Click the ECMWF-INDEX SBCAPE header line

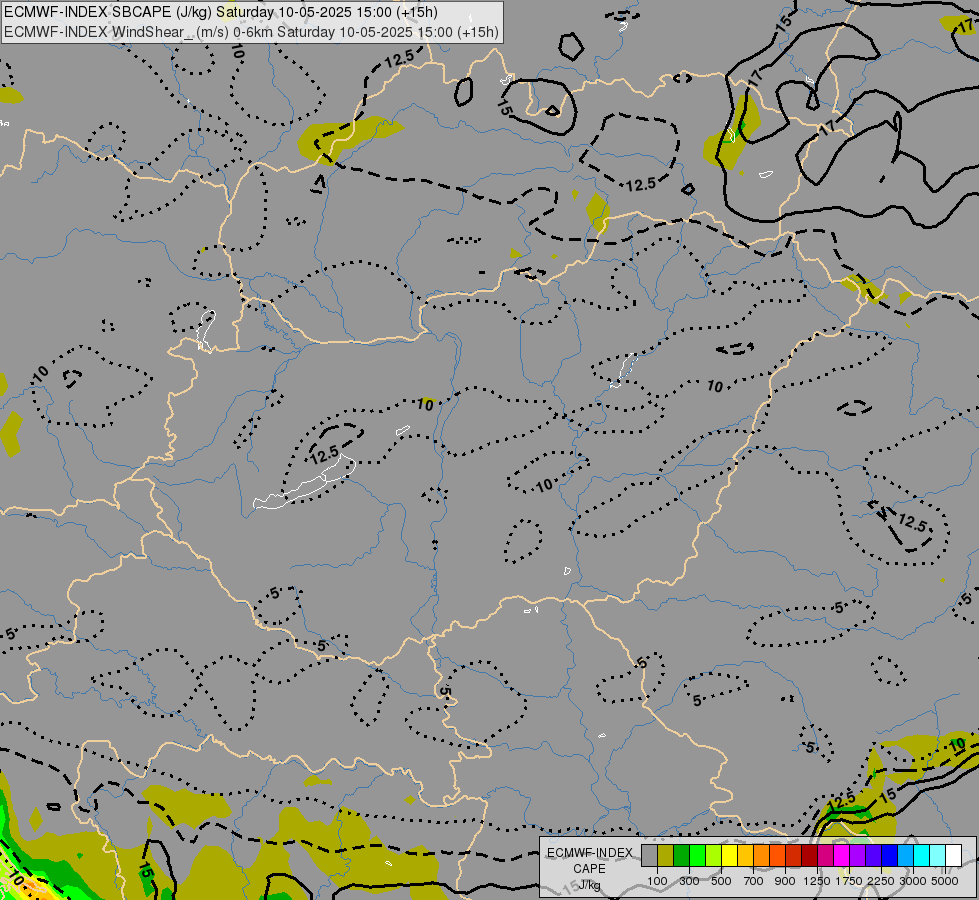[220, 12]
